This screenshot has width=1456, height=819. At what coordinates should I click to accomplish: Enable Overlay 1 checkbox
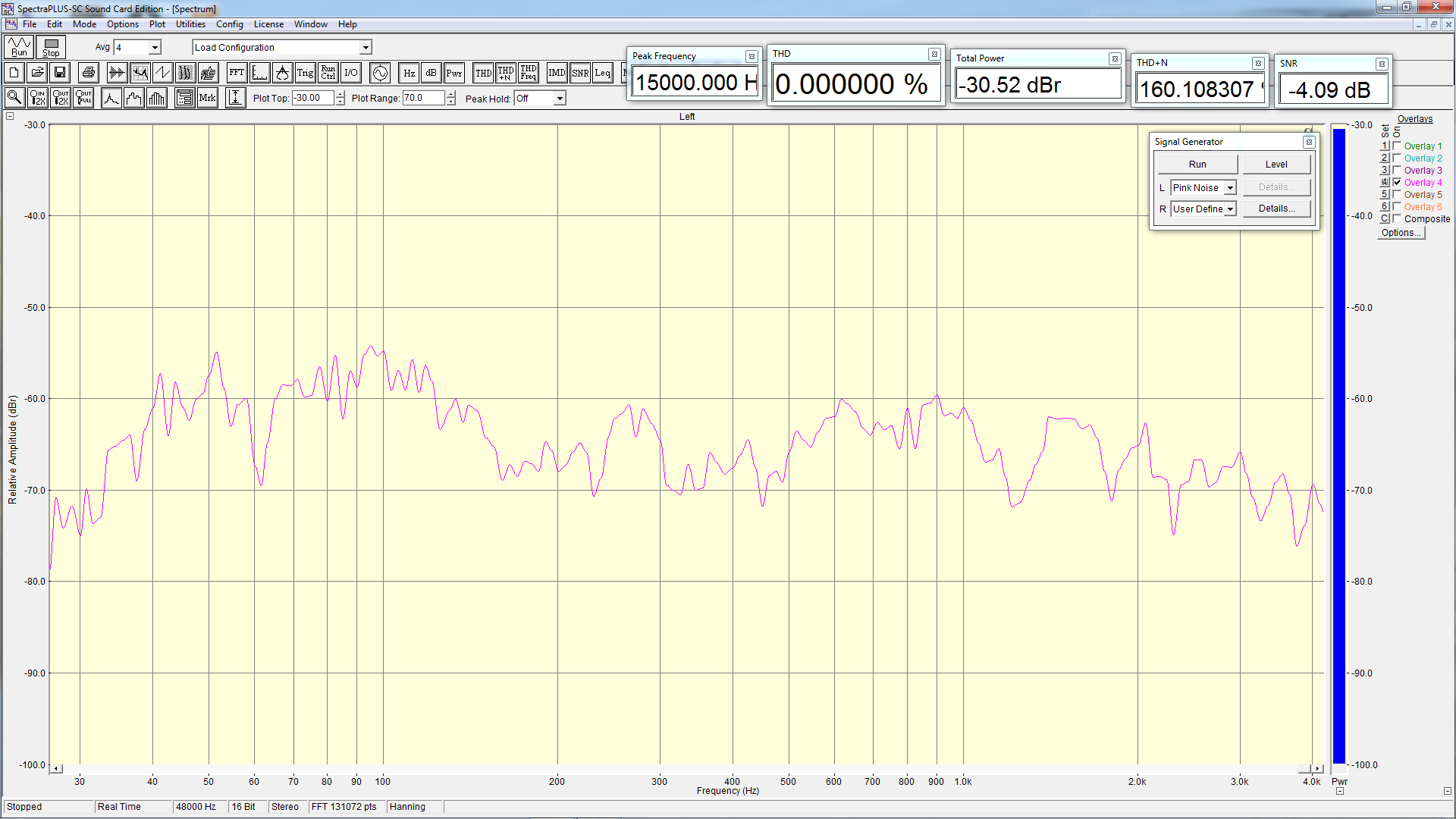click(1397, 146)
